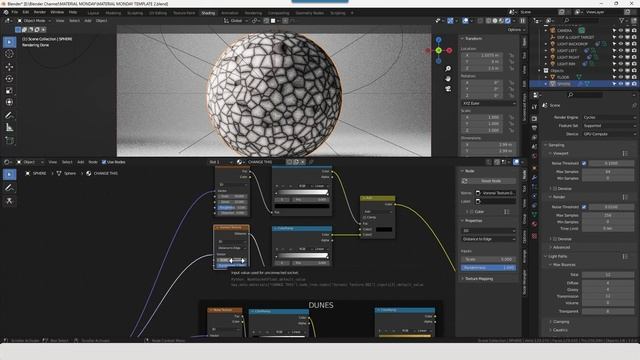Open the Window menu

pyautogui.click(x=57, y=12)
